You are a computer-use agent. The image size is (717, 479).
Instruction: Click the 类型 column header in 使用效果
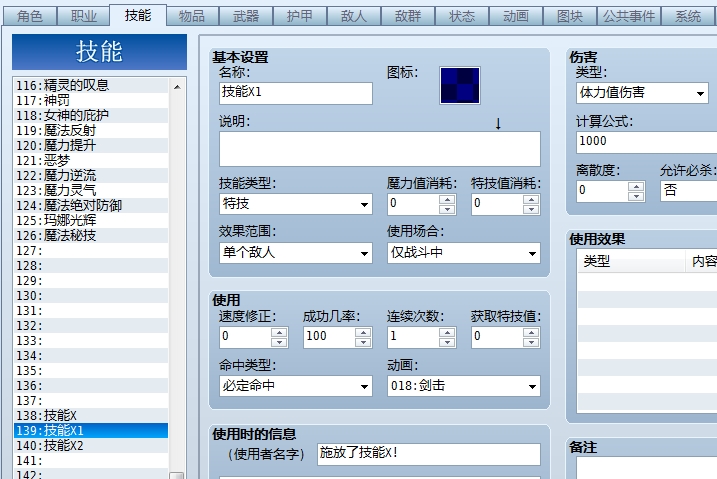pos(631,261)
